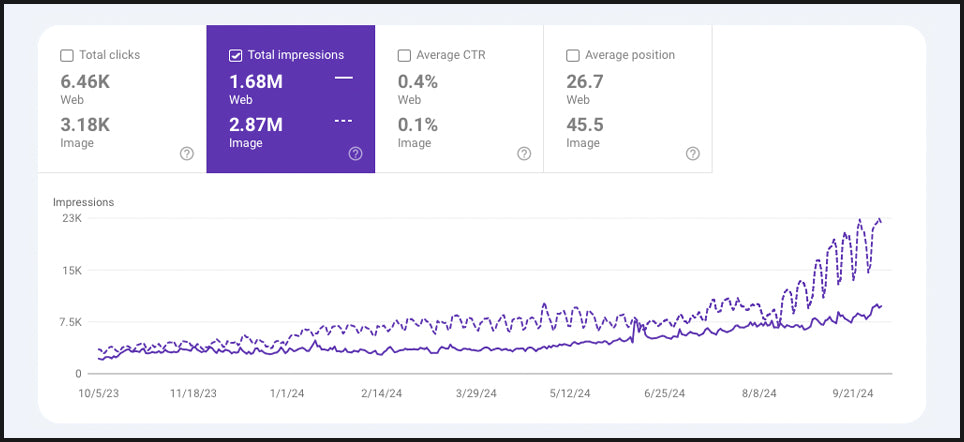Click the 3.18K Image clicks value
This screenshot has height=442, width=964.
[x=84, y=125]
